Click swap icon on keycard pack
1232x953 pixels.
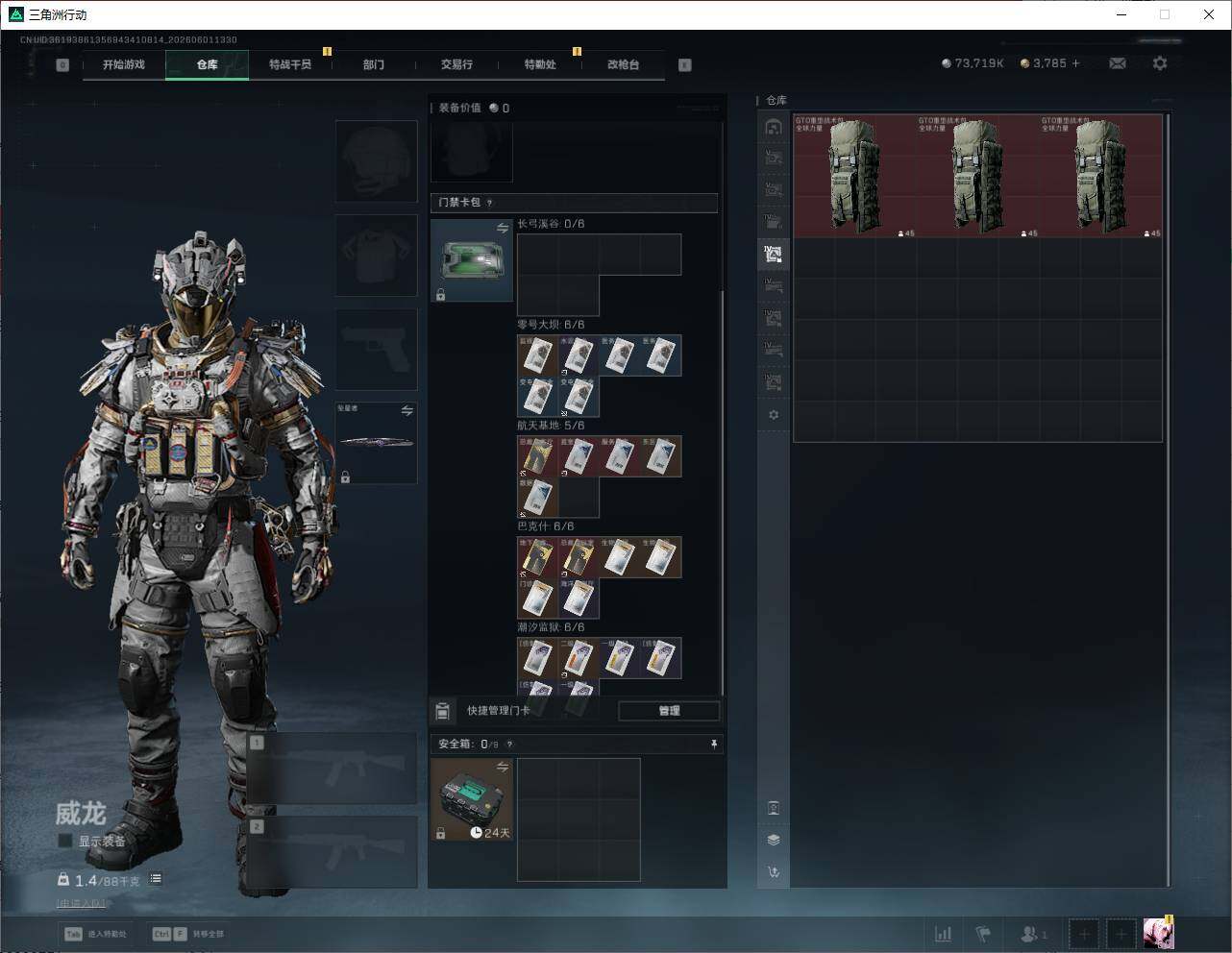click(503, 228)
